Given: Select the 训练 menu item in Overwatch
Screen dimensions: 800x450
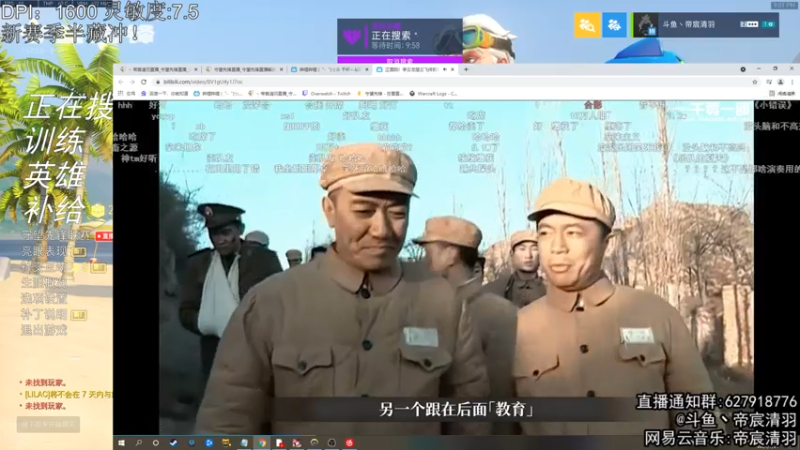Looking at the screenshot, I should click(55, 140).
